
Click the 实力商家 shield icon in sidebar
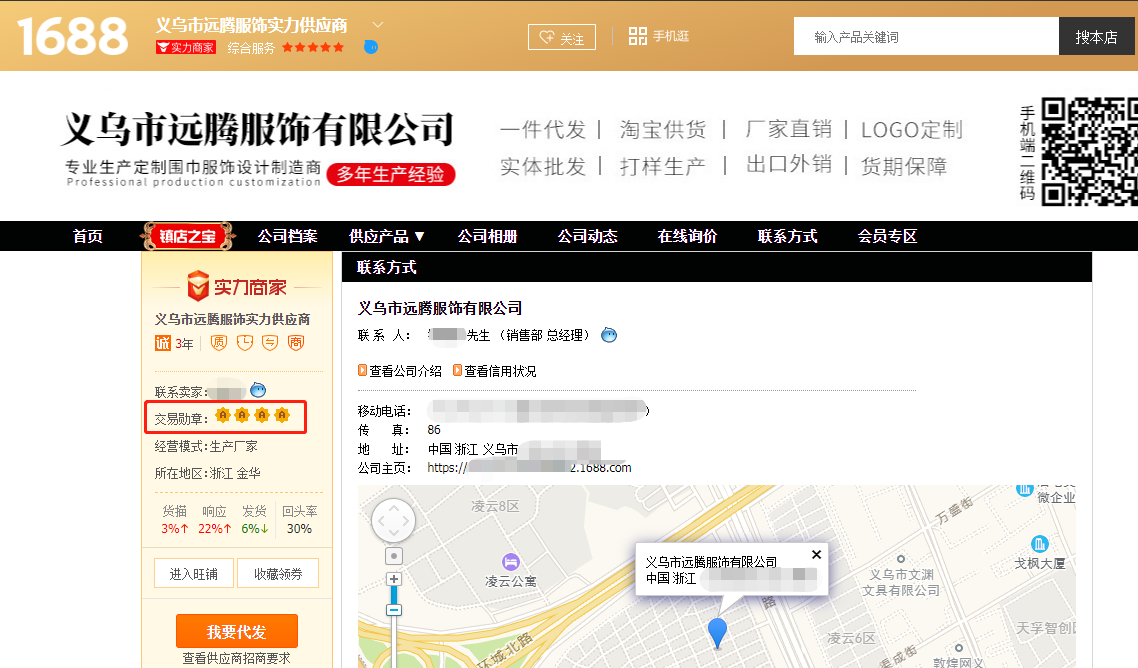(x=197, y=286)
